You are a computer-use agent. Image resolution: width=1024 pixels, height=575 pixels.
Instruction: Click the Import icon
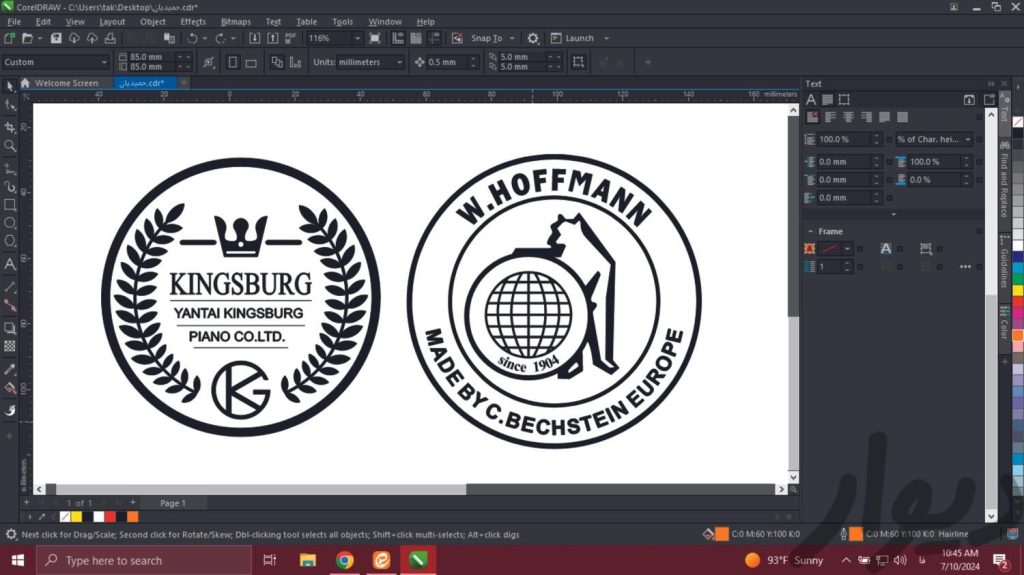pos(255,39)
